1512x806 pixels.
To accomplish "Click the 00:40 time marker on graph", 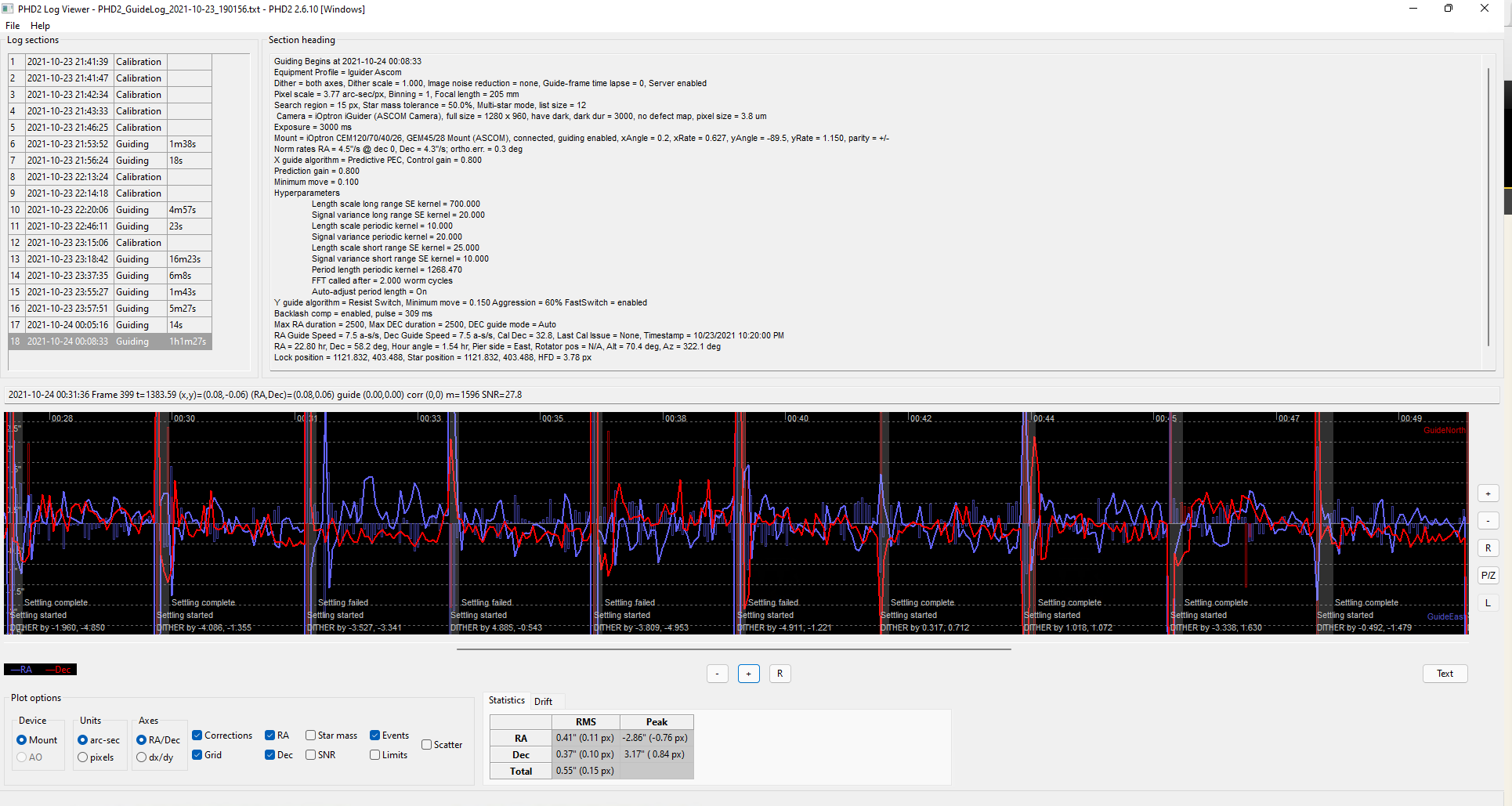I will point(798,419).
